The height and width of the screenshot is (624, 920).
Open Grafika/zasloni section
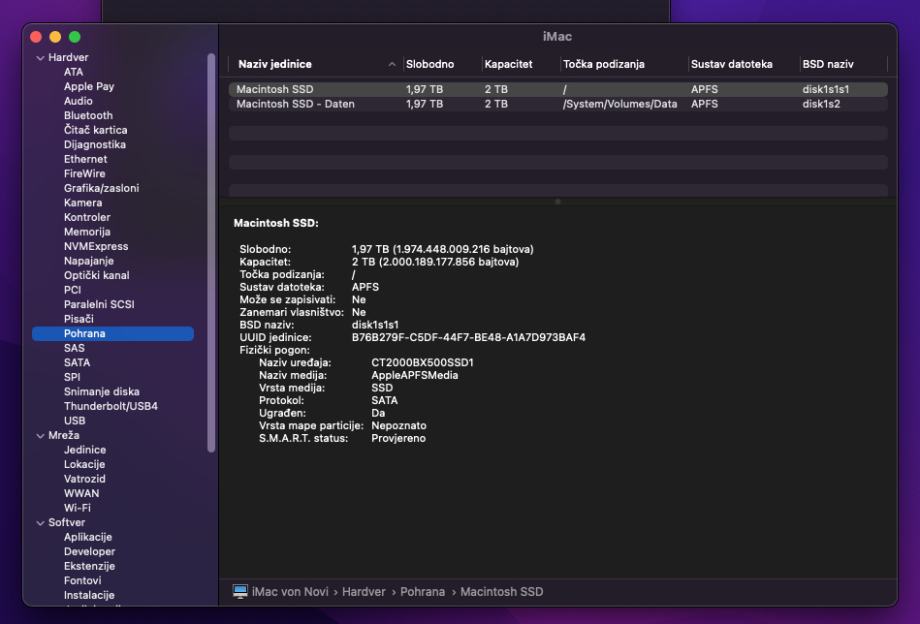point(101,188)
